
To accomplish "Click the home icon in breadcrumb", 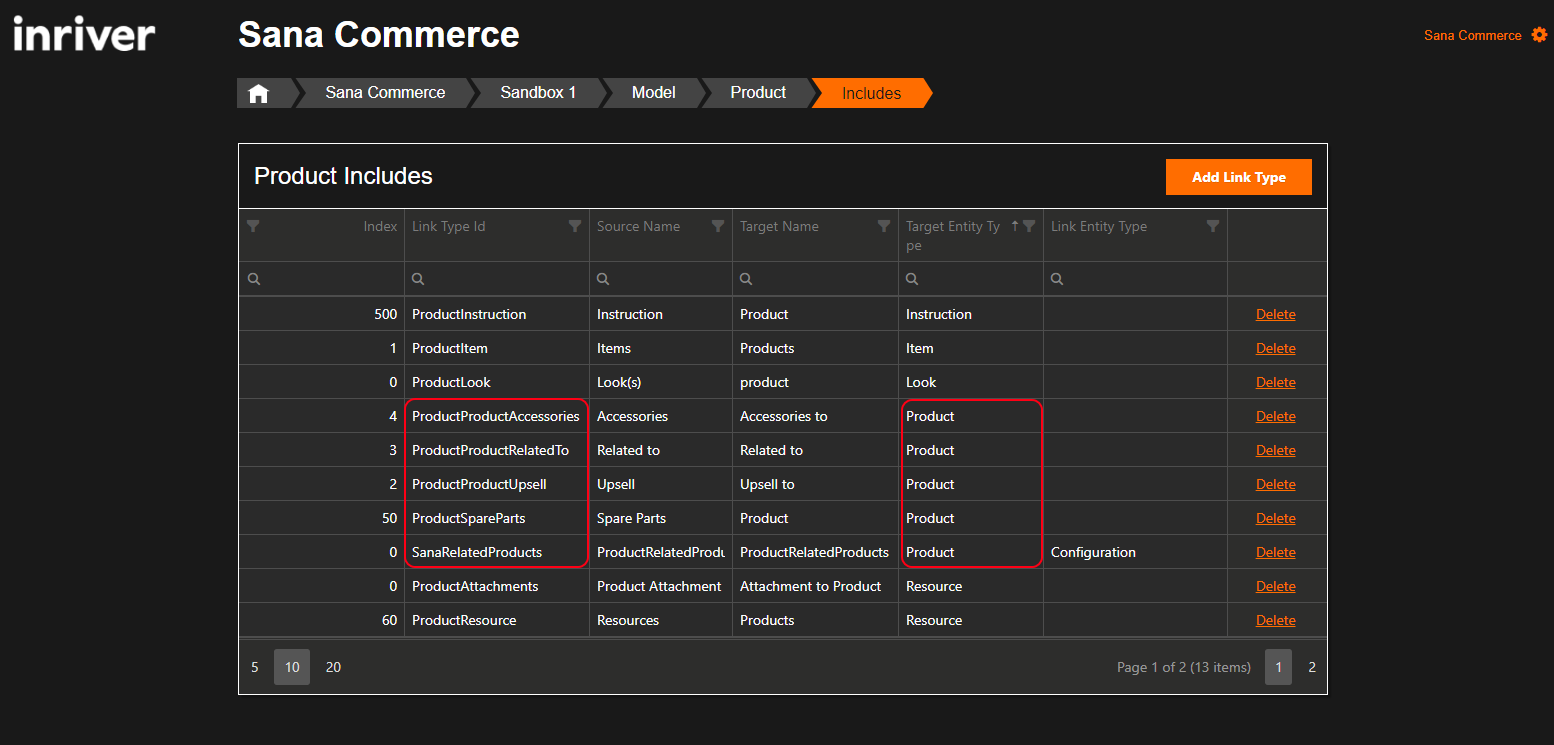I will click(x=259, y=93).
